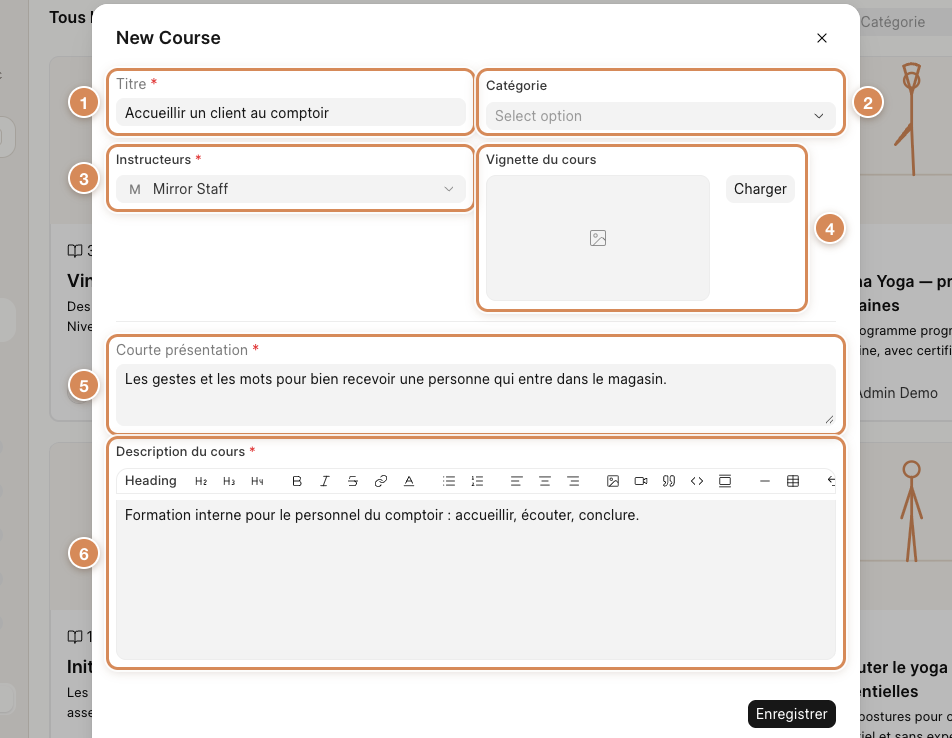Click into the Courte présentation textarea
Image resolution: width=952 pixels, height=738 pixels.
(476, 394)
